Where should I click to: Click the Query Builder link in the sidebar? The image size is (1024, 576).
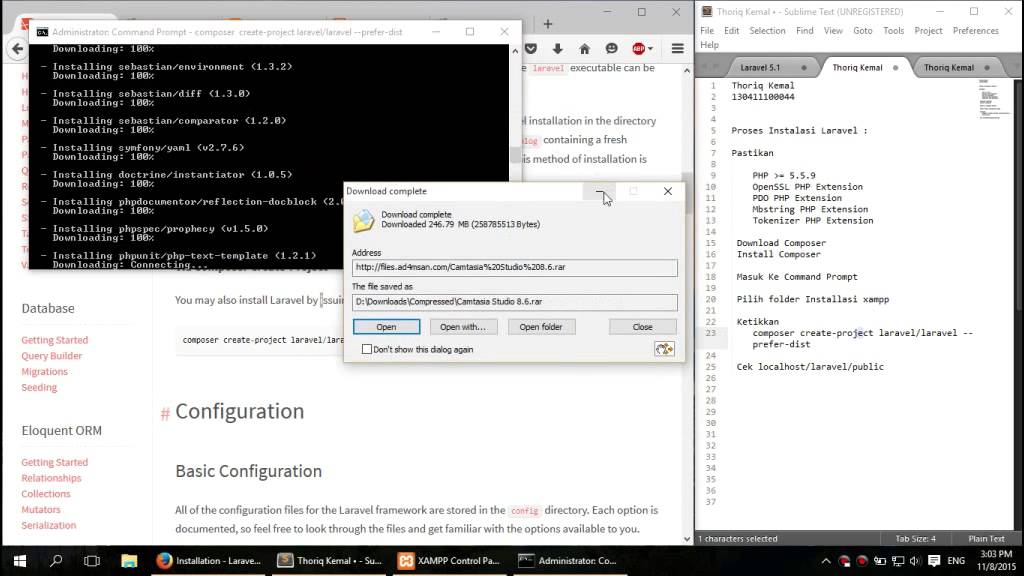pyautogui.click(x=52, y=356)
